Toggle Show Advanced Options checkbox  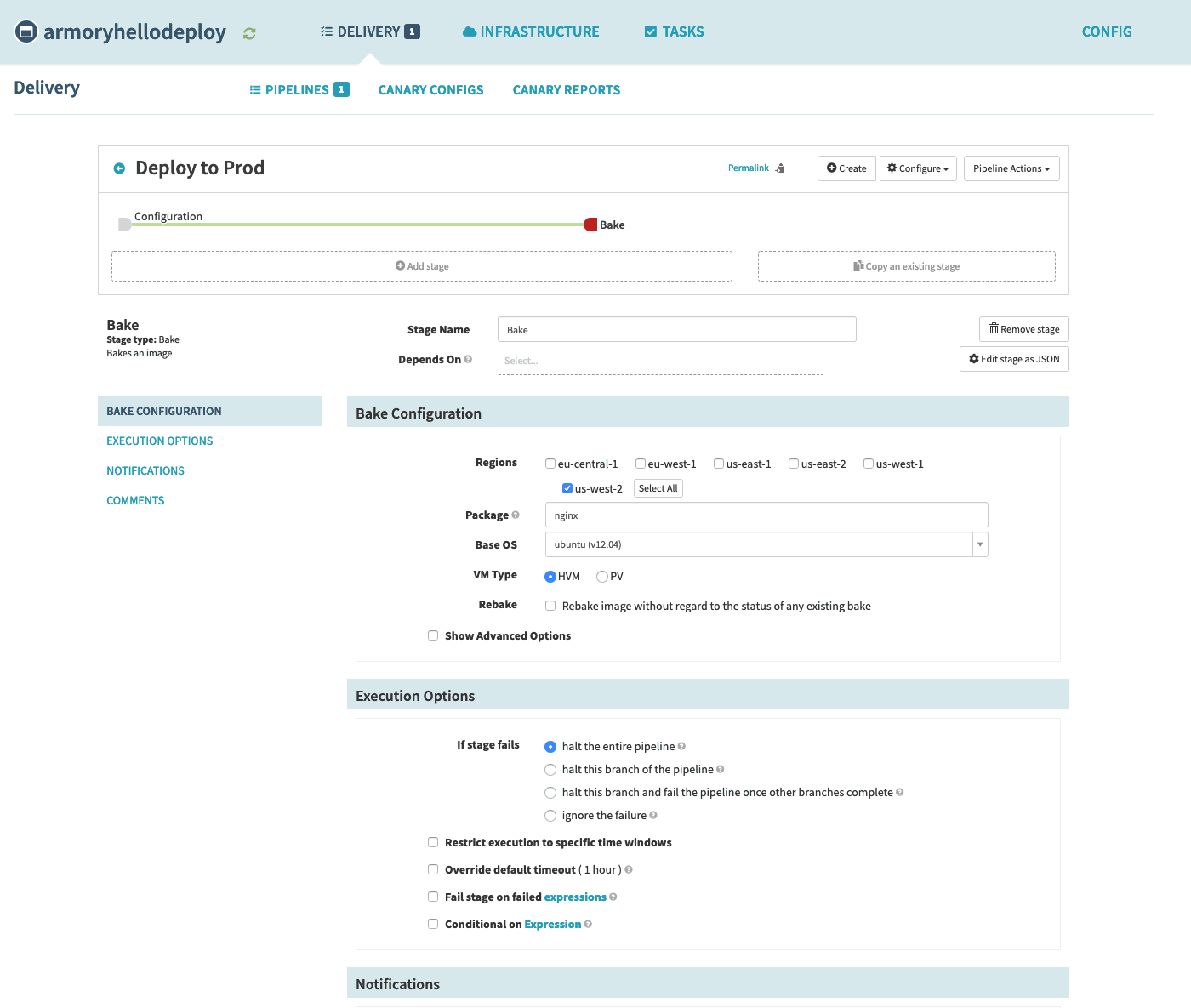(433, 635)
